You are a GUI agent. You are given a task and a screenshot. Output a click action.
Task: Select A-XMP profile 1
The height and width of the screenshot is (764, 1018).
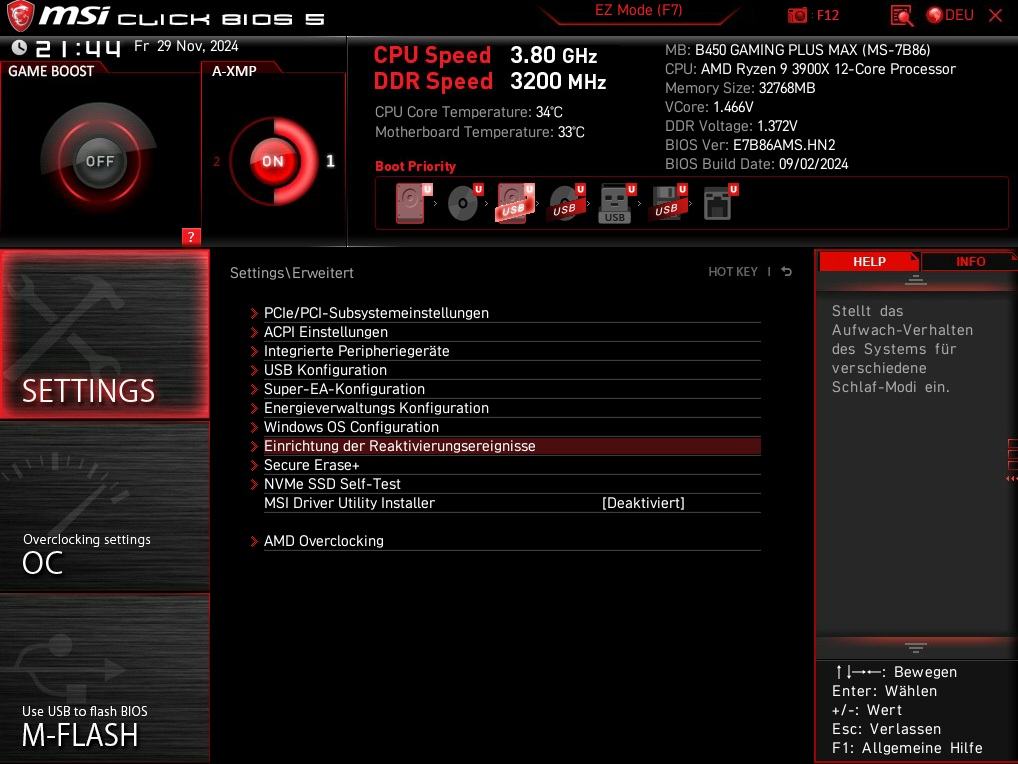pyautogui.click(x=330, y=161)
